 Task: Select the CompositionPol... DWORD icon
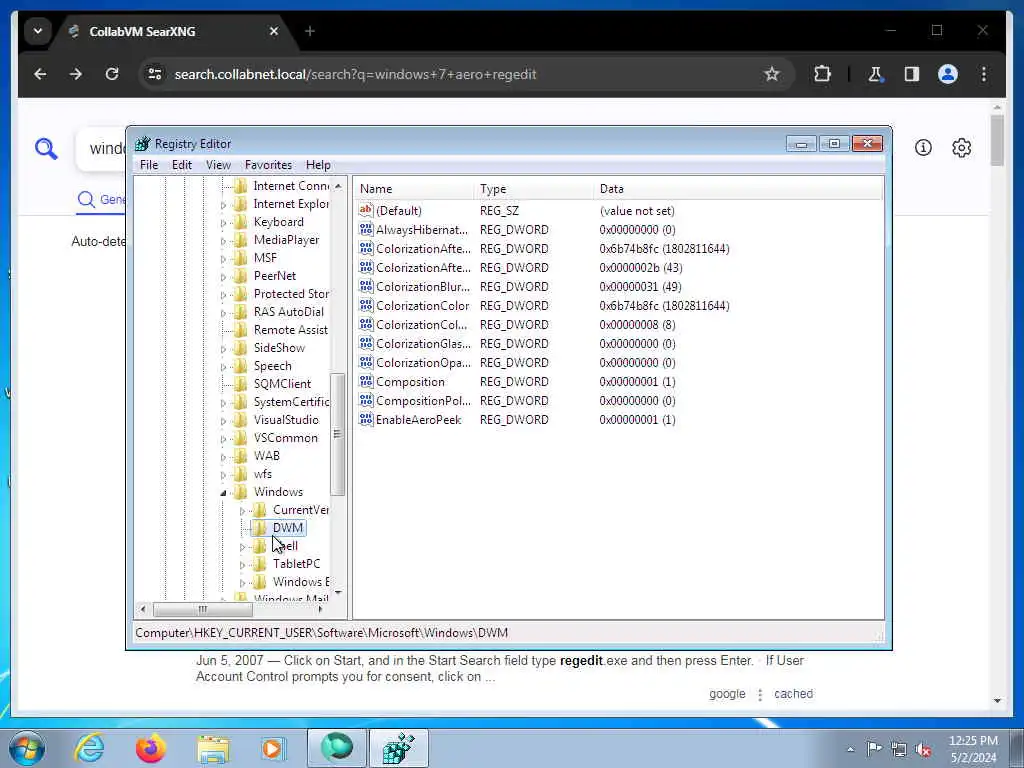tap(366, 400)
